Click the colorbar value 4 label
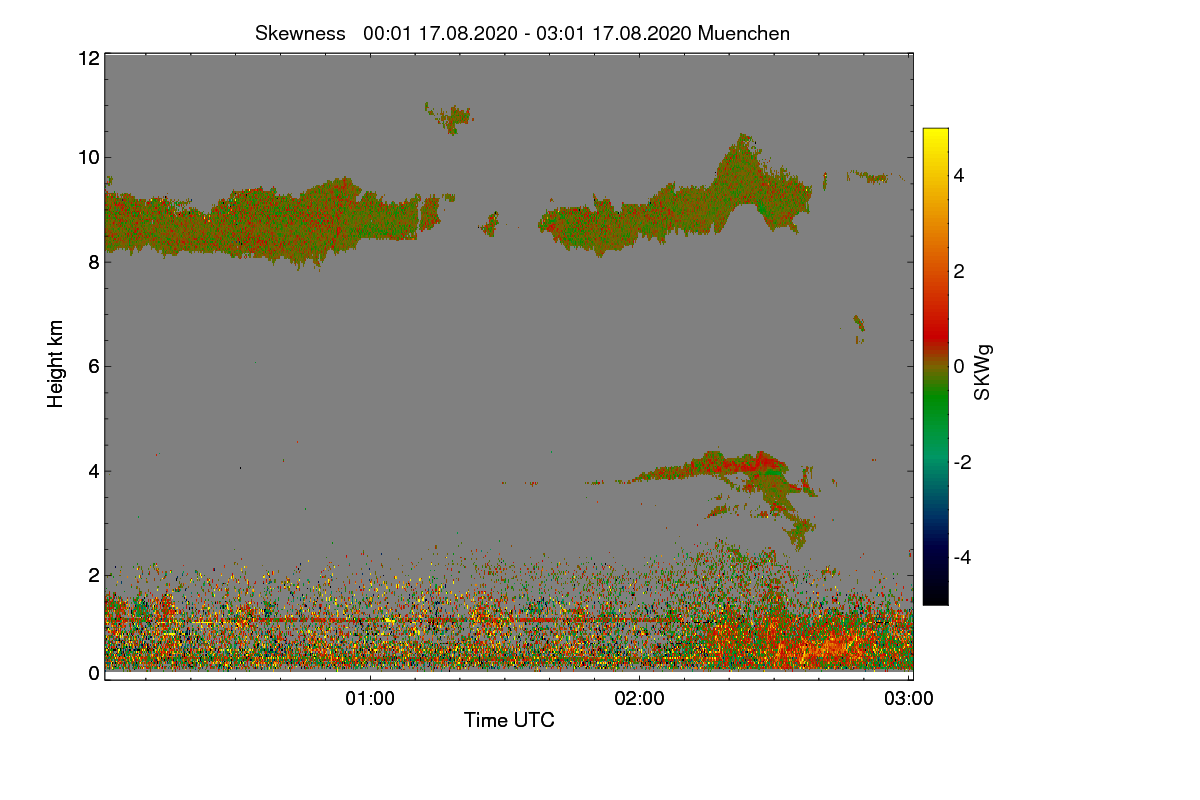This screenshot has height=800, width=1200. (959, 176)
